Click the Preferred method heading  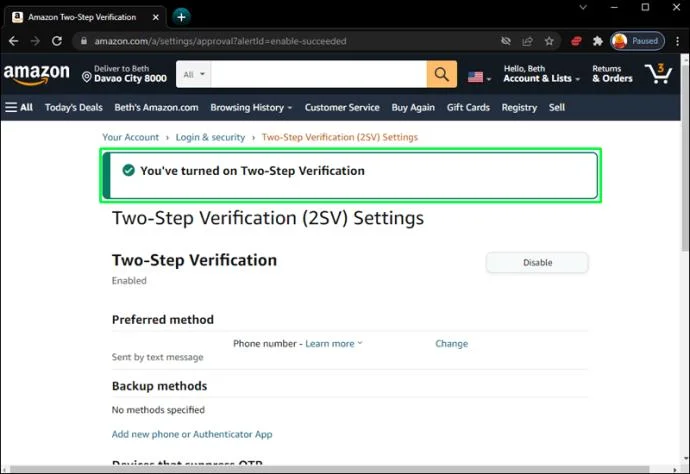(x=163, y=320)
